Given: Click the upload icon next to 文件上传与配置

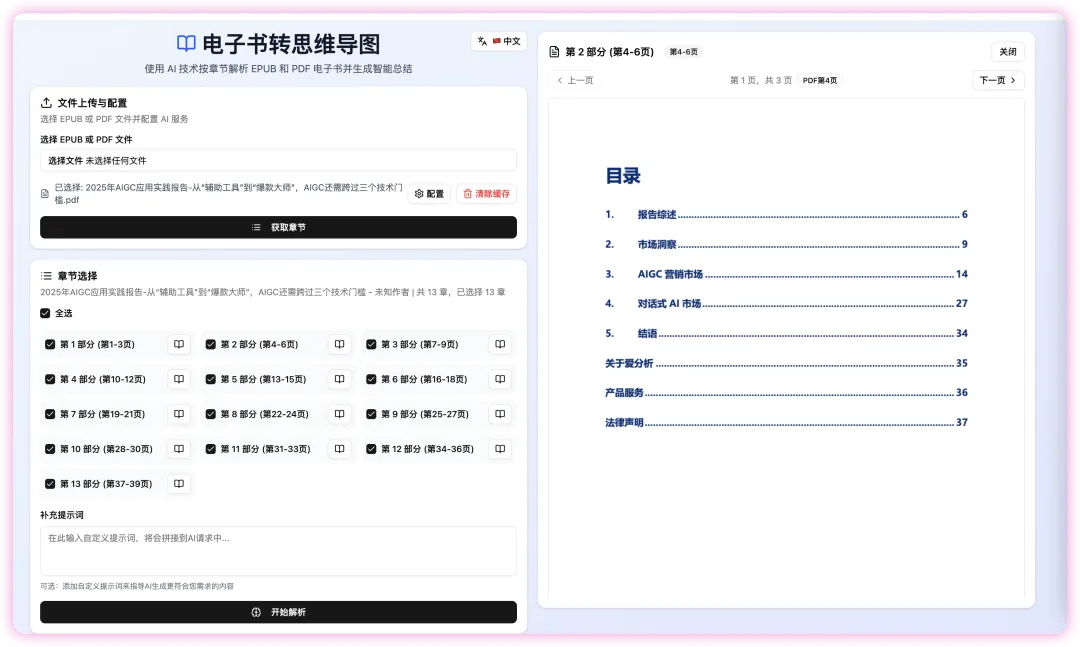Looking at the screenshot, I should click(x=46, y=103).
